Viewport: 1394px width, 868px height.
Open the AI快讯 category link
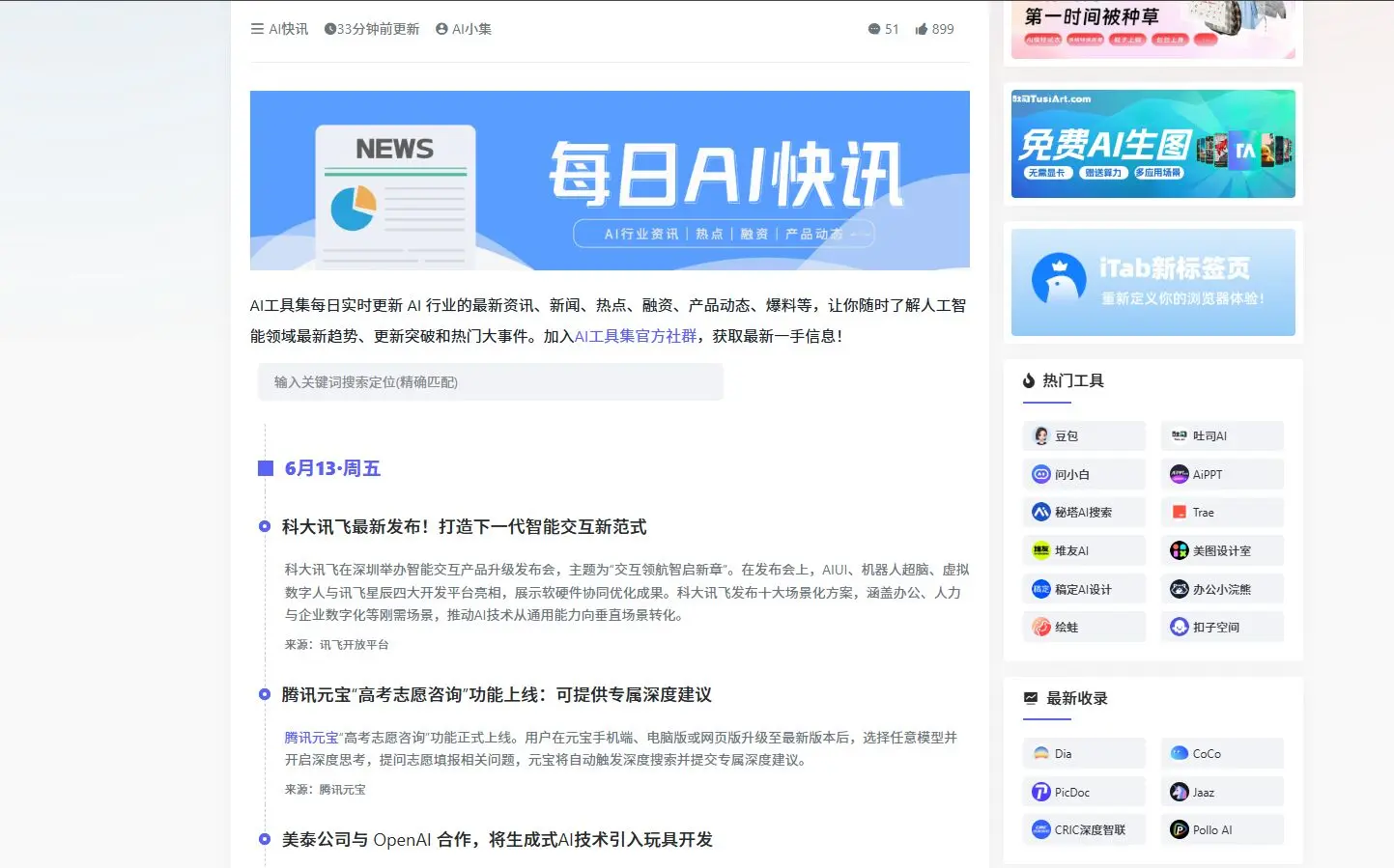click(x=280, y=29)
